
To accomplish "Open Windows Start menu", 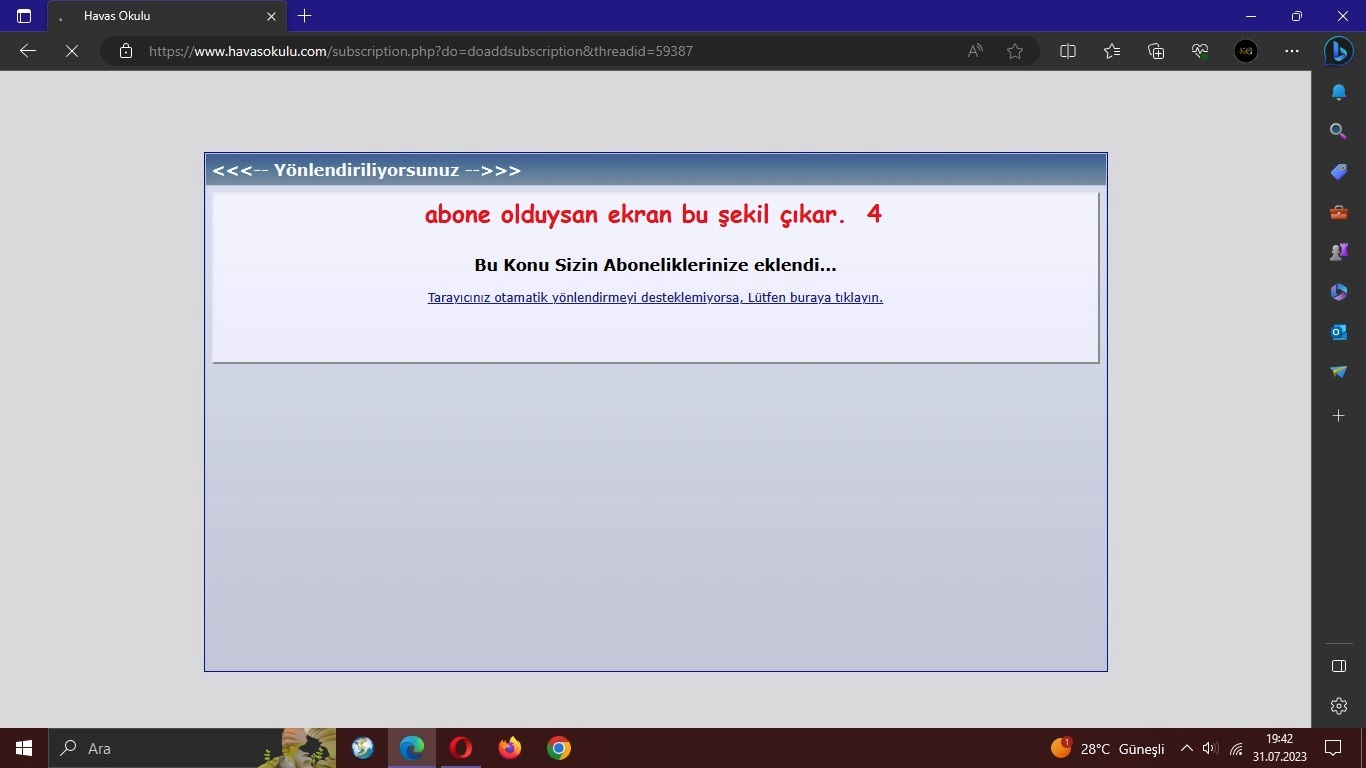I will 24,748.
